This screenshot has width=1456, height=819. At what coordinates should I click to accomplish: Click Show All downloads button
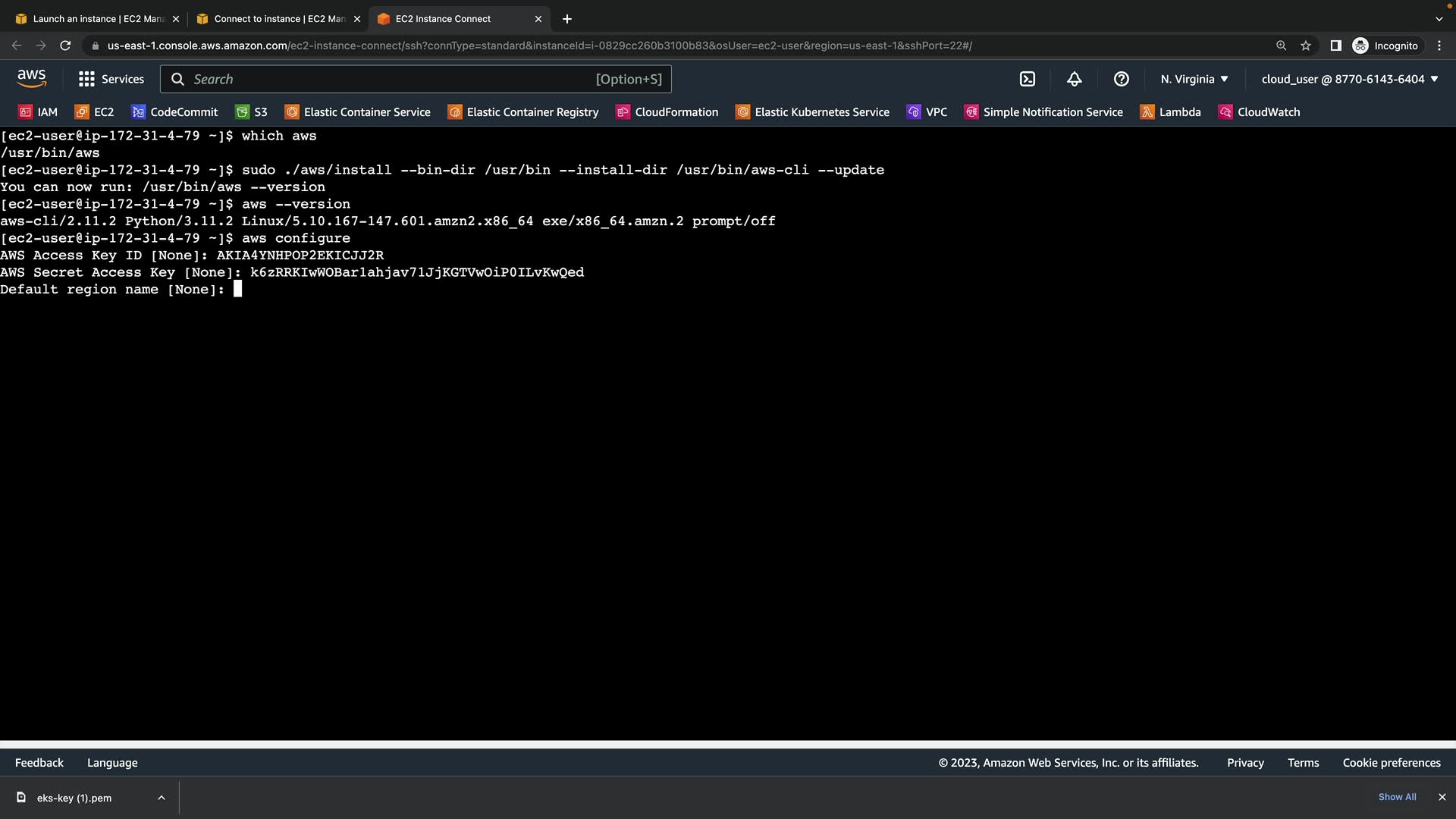1397,797
